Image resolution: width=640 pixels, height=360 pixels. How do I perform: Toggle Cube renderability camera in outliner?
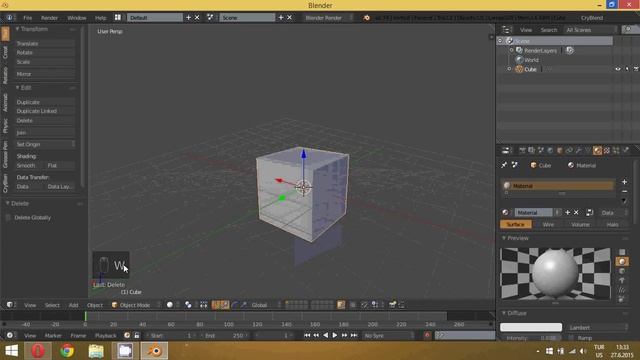(636, 69)
